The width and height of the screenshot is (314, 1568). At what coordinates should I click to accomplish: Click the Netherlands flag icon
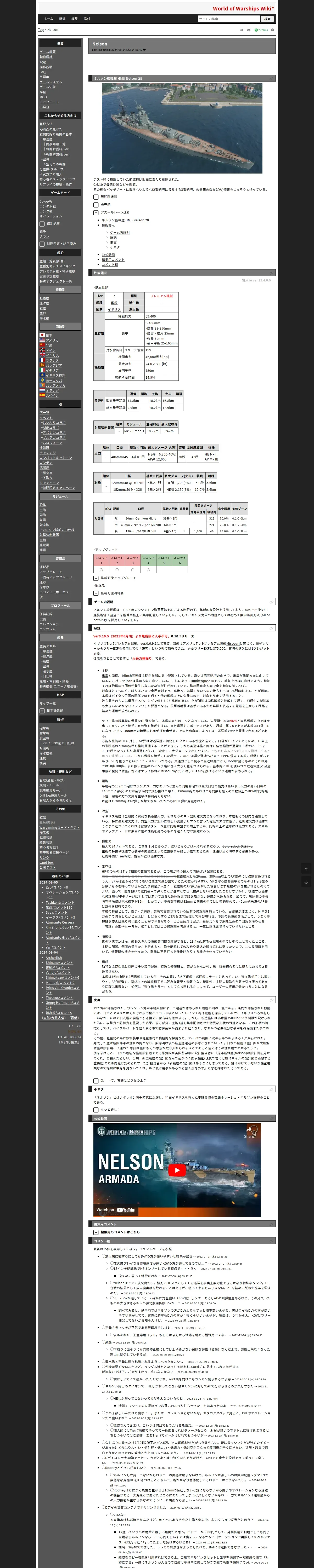click(42, 390)
